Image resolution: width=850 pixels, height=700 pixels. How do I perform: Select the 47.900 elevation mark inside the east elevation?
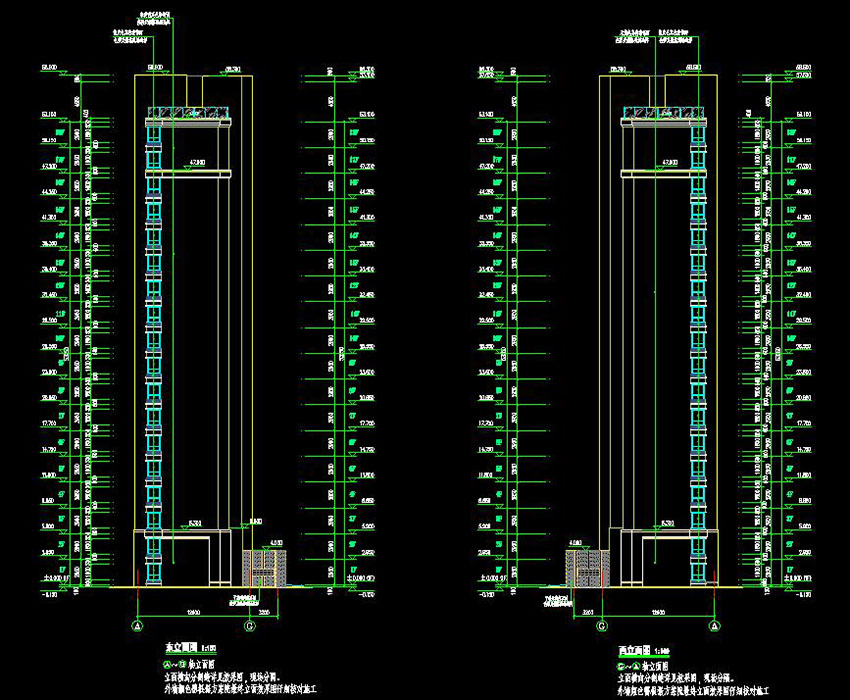(x=197, y=162)
